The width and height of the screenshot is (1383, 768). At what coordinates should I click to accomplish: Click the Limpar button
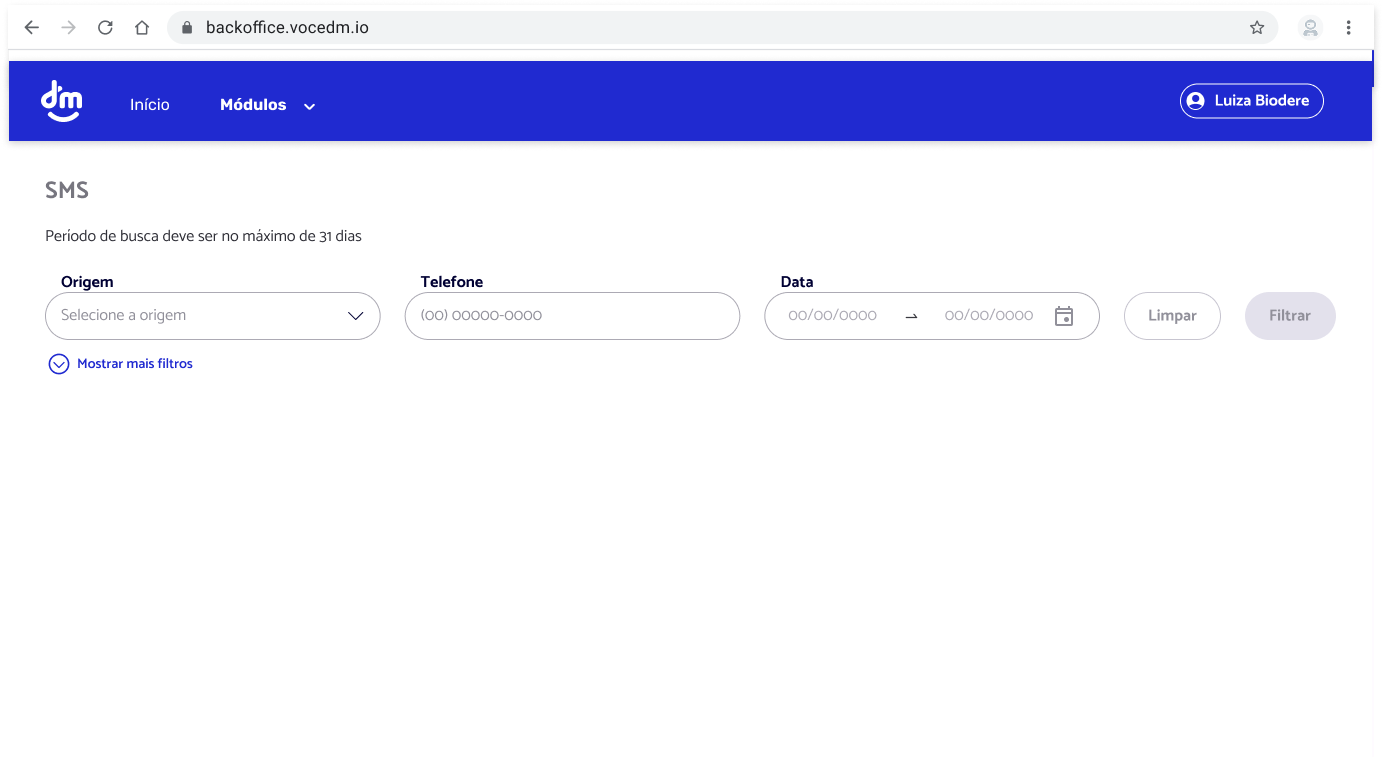[x=1172, y=315]
